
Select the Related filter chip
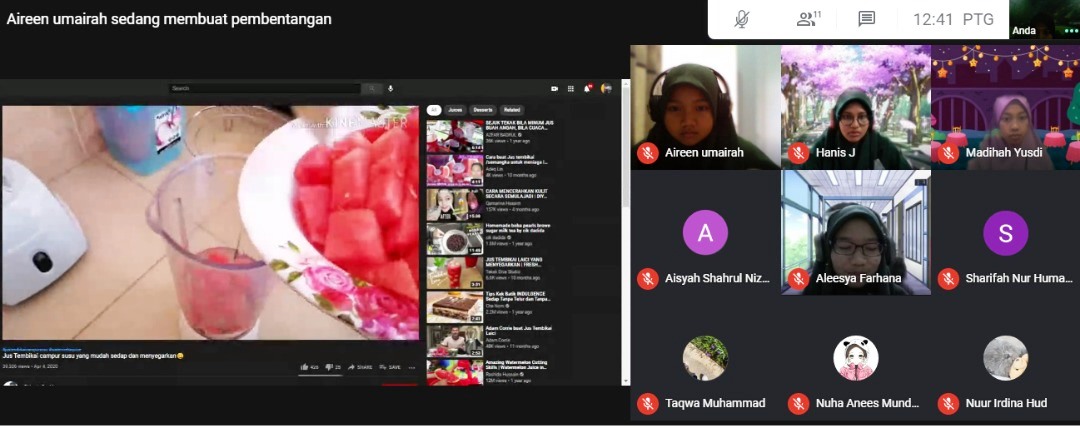pyautogui.click(x=512, y=110)
